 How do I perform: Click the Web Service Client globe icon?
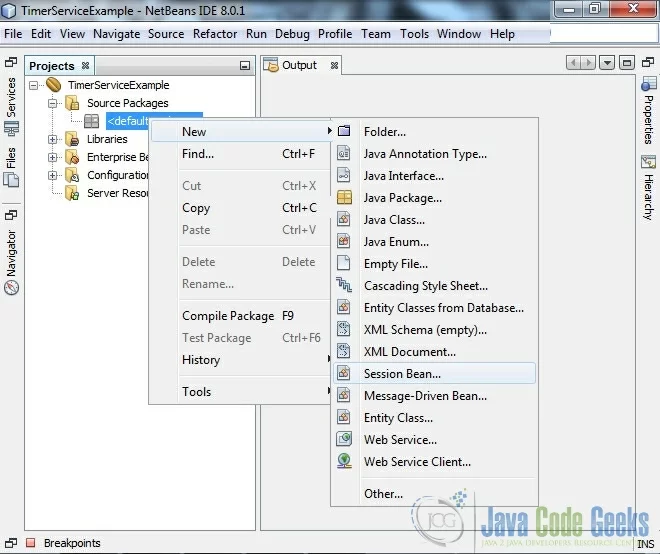pos(344,461)
